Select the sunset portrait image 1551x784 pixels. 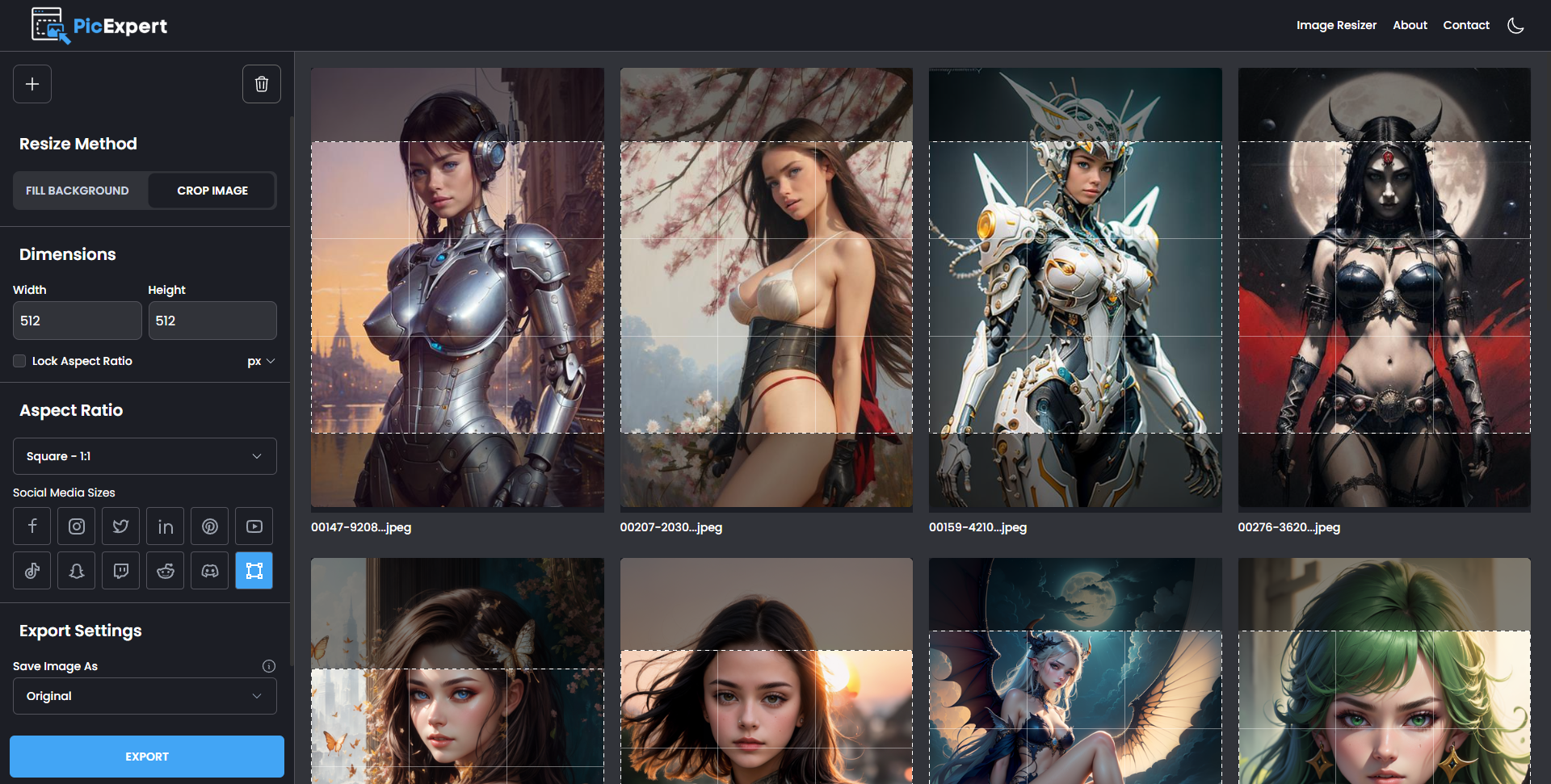767,671
